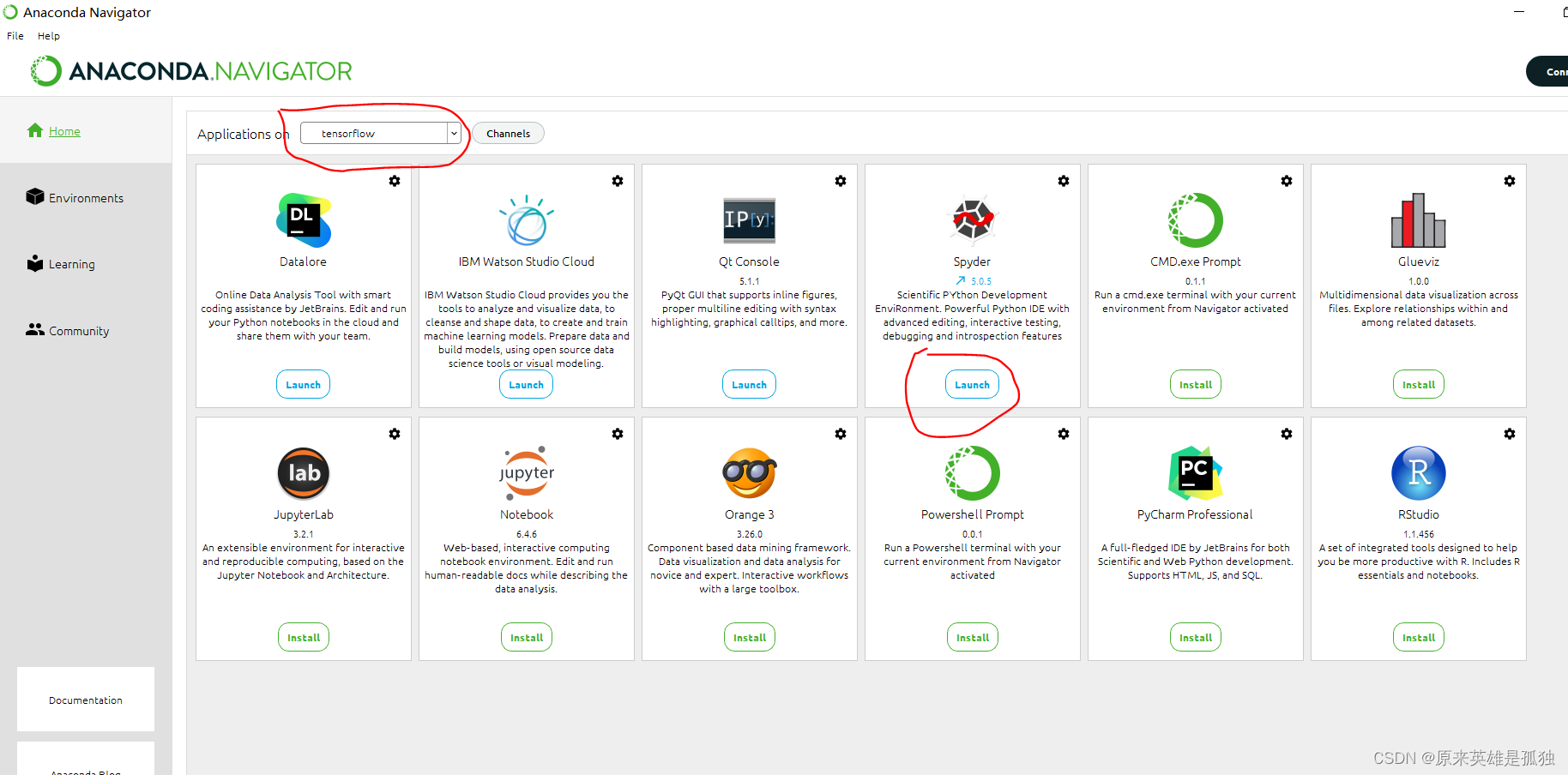1568x775 pixels.
Task: Install PyCharm Professional
Action: click(x=1196, y=637)
